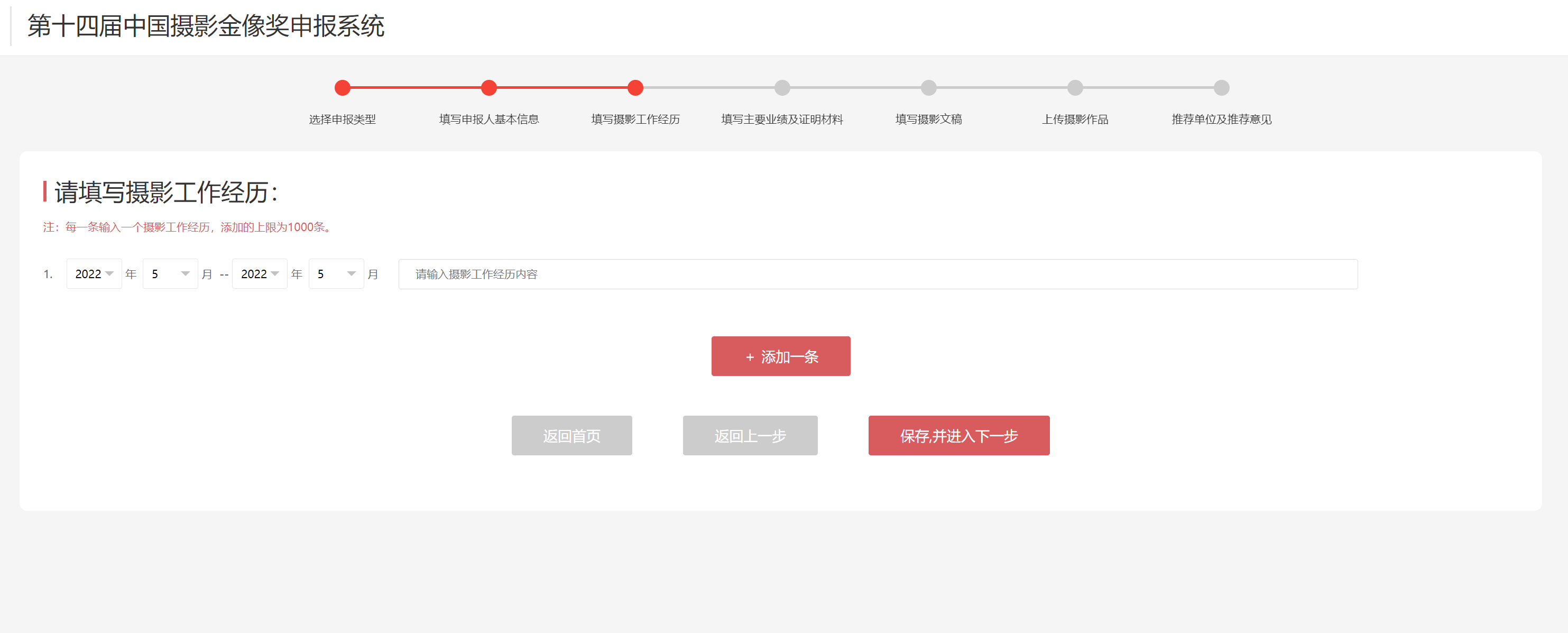Click the 推荐单位及推荐意见 step label
This screenshot has width=1568, height=633.
click(x=1222, y=120)
